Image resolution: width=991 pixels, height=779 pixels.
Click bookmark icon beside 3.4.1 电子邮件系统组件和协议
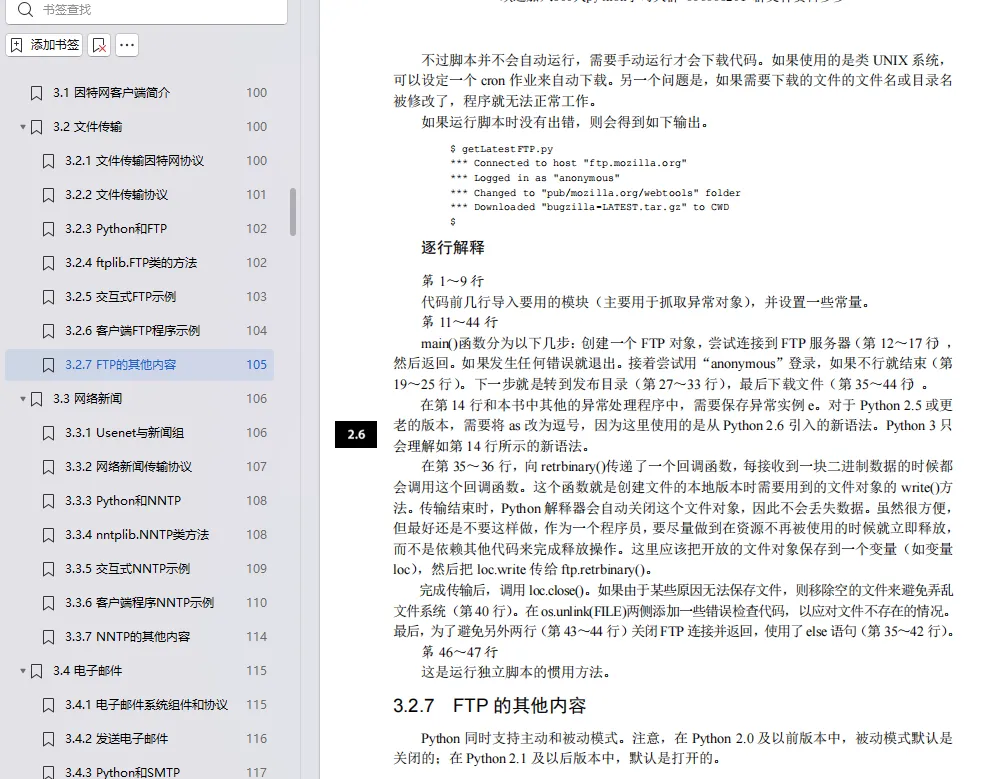click(48, 706)
